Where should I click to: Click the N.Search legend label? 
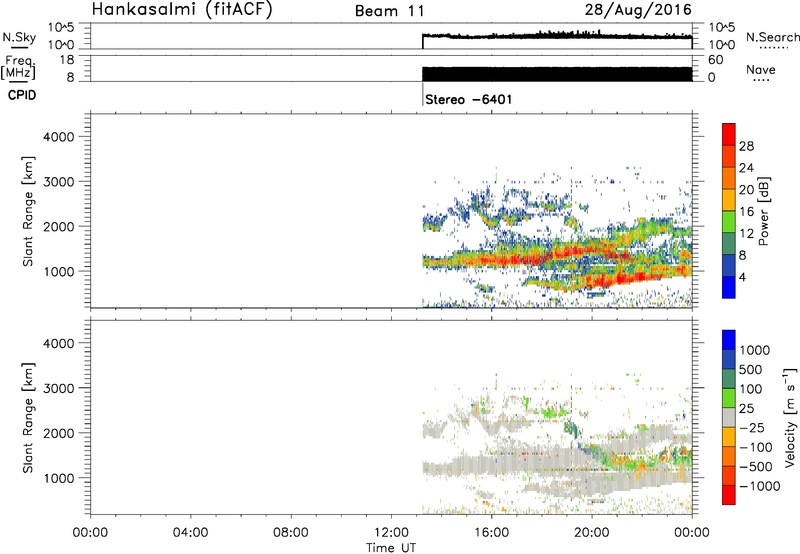772,37
